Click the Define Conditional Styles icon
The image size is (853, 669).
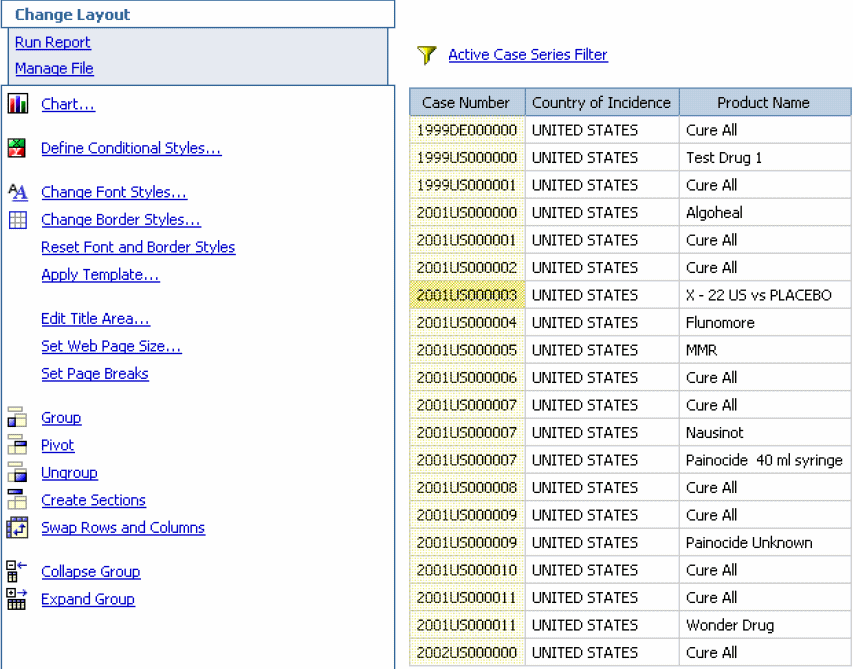click(17, 147)
